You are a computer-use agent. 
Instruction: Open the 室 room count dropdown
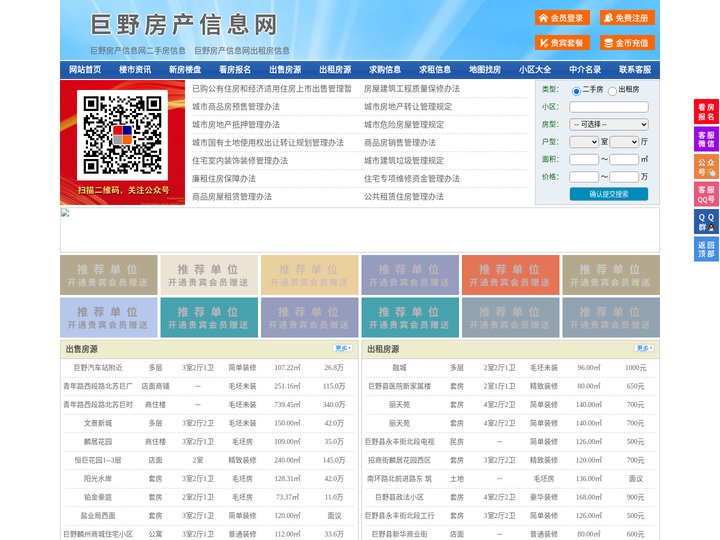pos(584,142)
